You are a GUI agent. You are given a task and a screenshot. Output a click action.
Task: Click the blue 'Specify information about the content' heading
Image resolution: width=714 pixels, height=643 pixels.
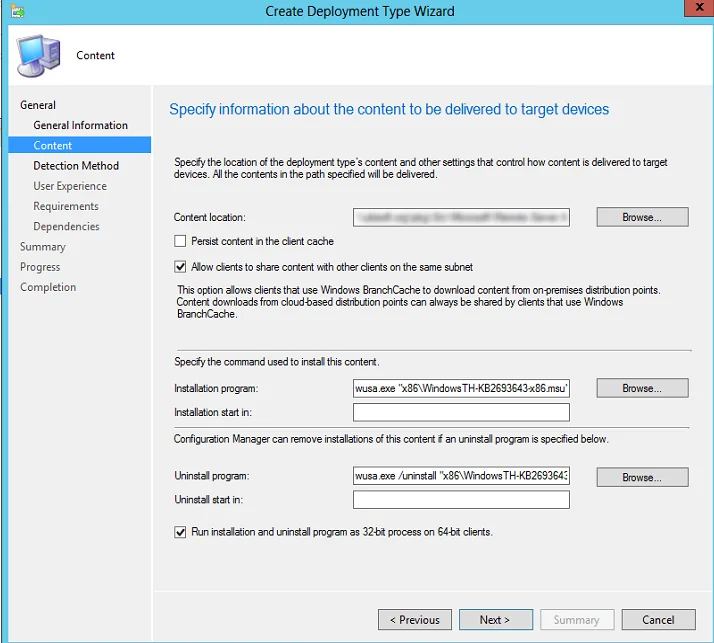[389, 109]
